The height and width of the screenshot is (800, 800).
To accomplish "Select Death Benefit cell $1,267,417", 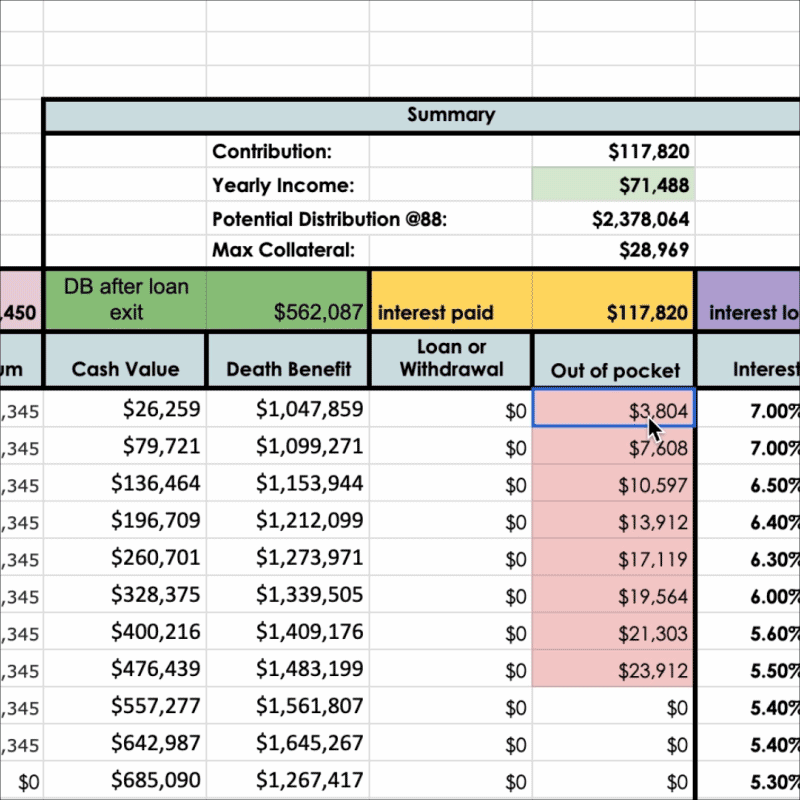I will (288, 781).
